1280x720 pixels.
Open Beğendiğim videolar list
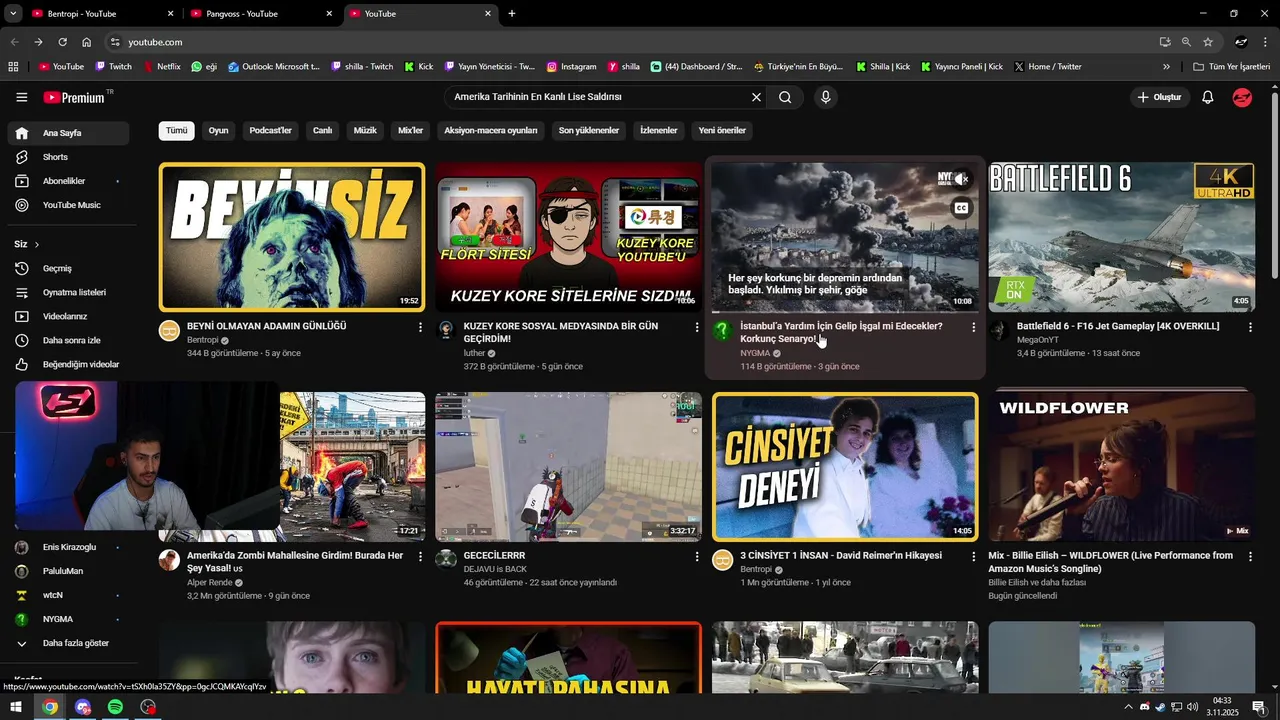(68, 364)
